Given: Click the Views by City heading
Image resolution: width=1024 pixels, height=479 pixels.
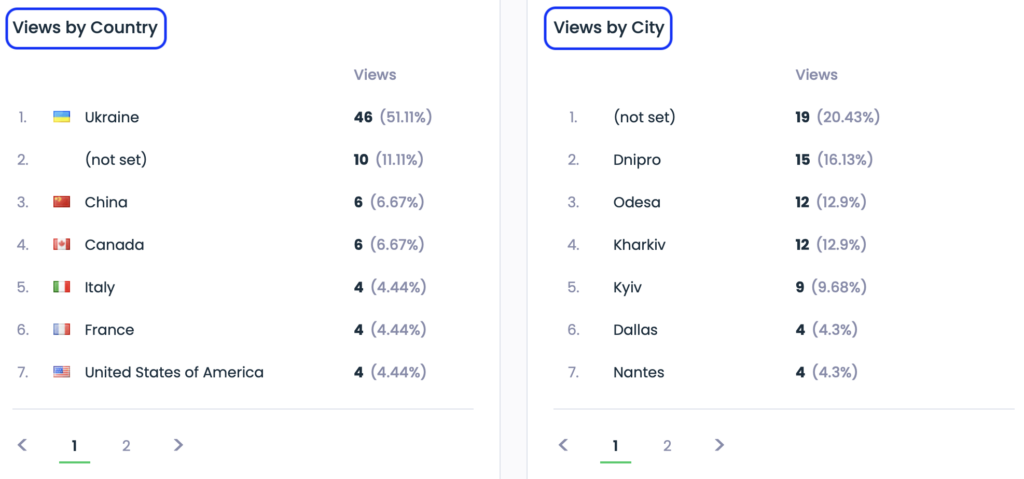Looking at the screenshot, I should coord(608,28).
